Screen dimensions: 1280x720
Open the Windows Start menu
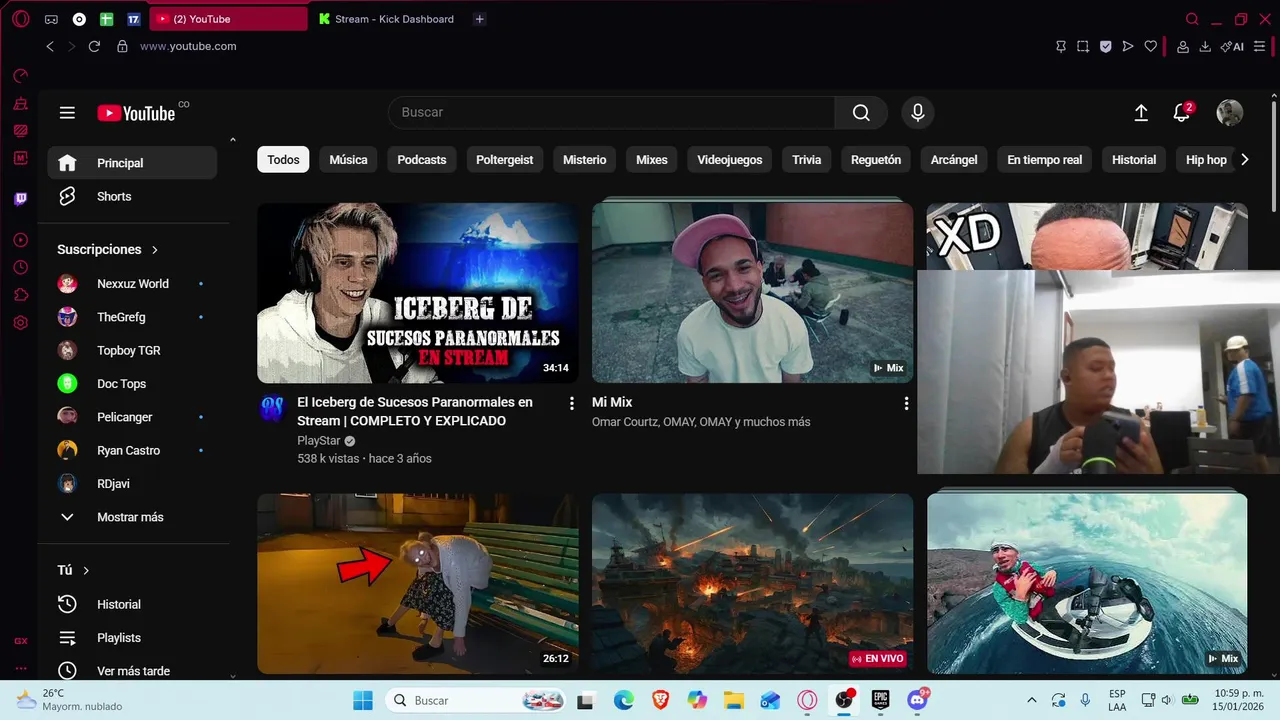362,700
